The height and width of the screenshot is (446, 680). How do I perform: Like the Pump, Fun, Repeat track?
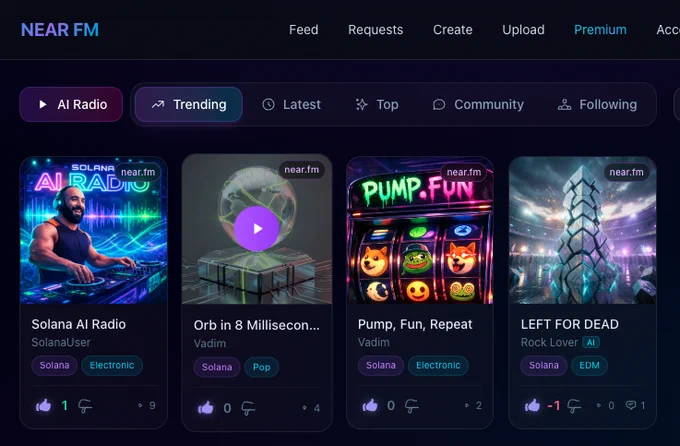[x=370, y=406]
